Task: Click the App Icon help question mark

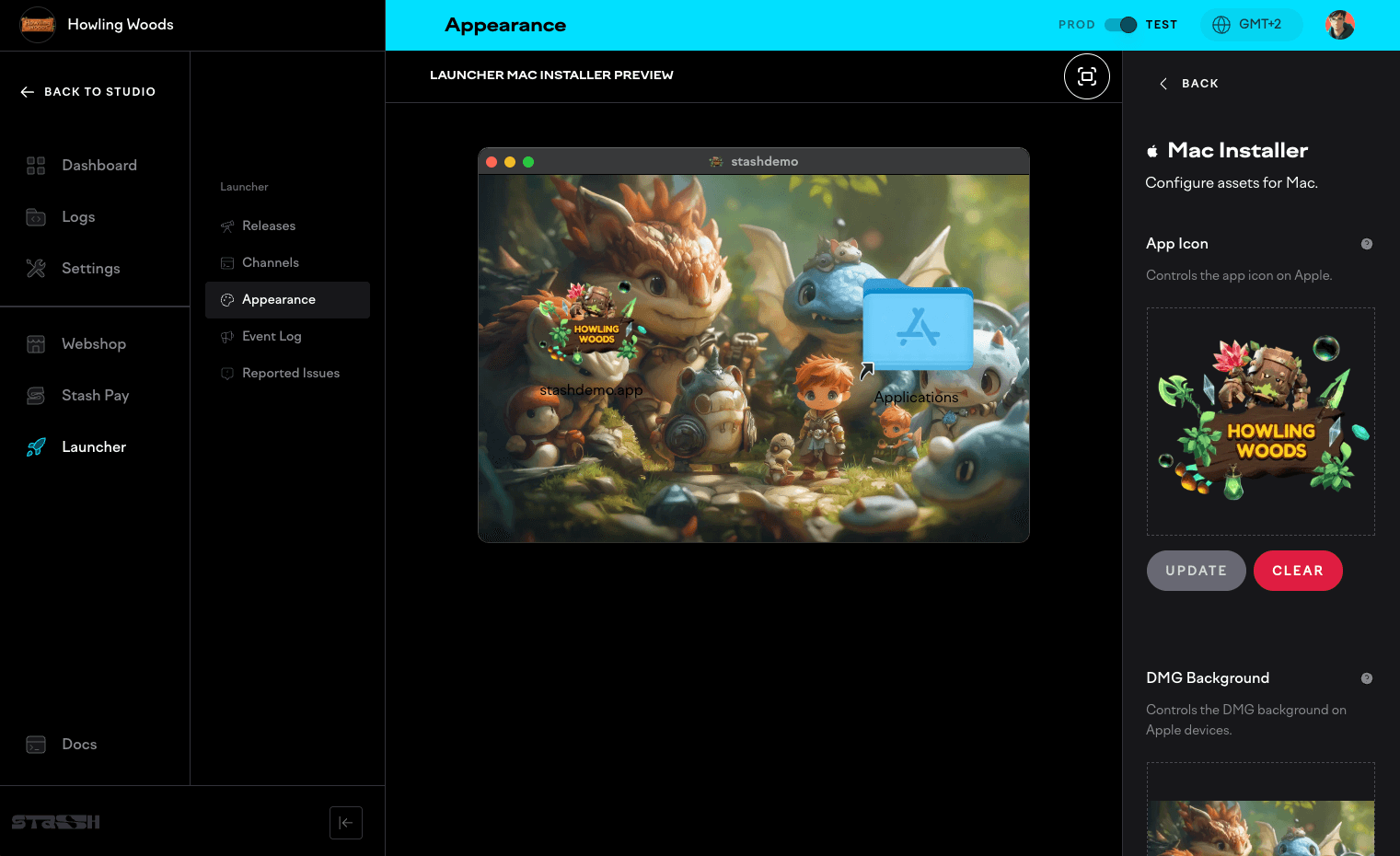Action: point(1367,243)
